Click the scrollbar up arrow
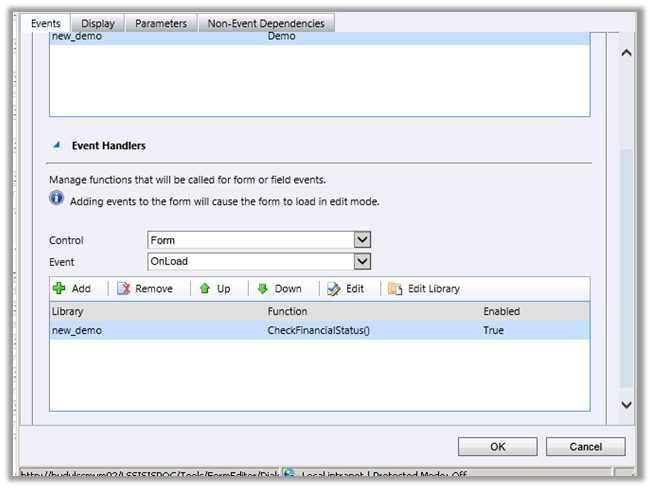Screen dimensions: 650x488 coord(627,51)
